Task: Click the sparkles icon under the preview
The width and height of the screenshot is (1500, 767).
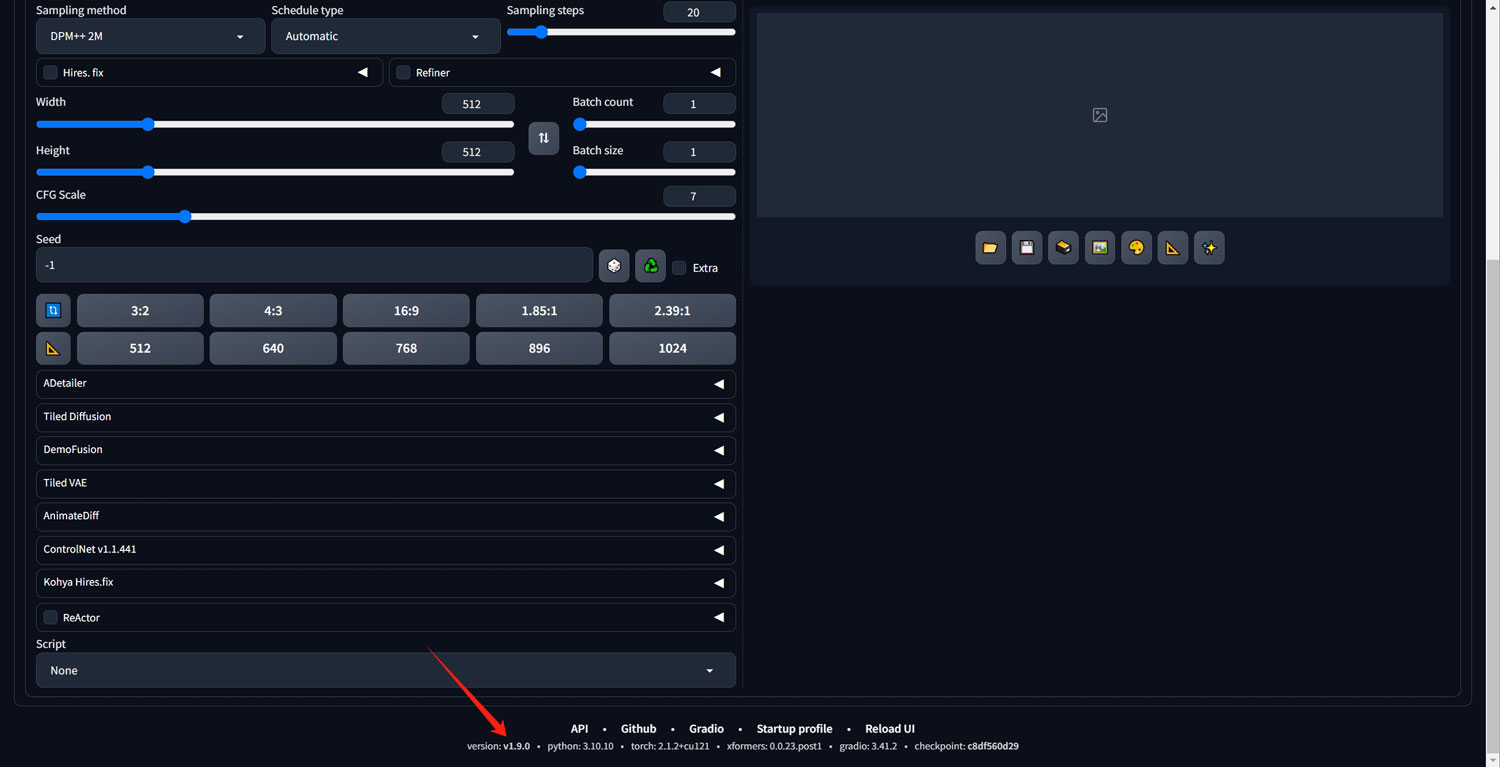Action: [x=1209, y=247]
